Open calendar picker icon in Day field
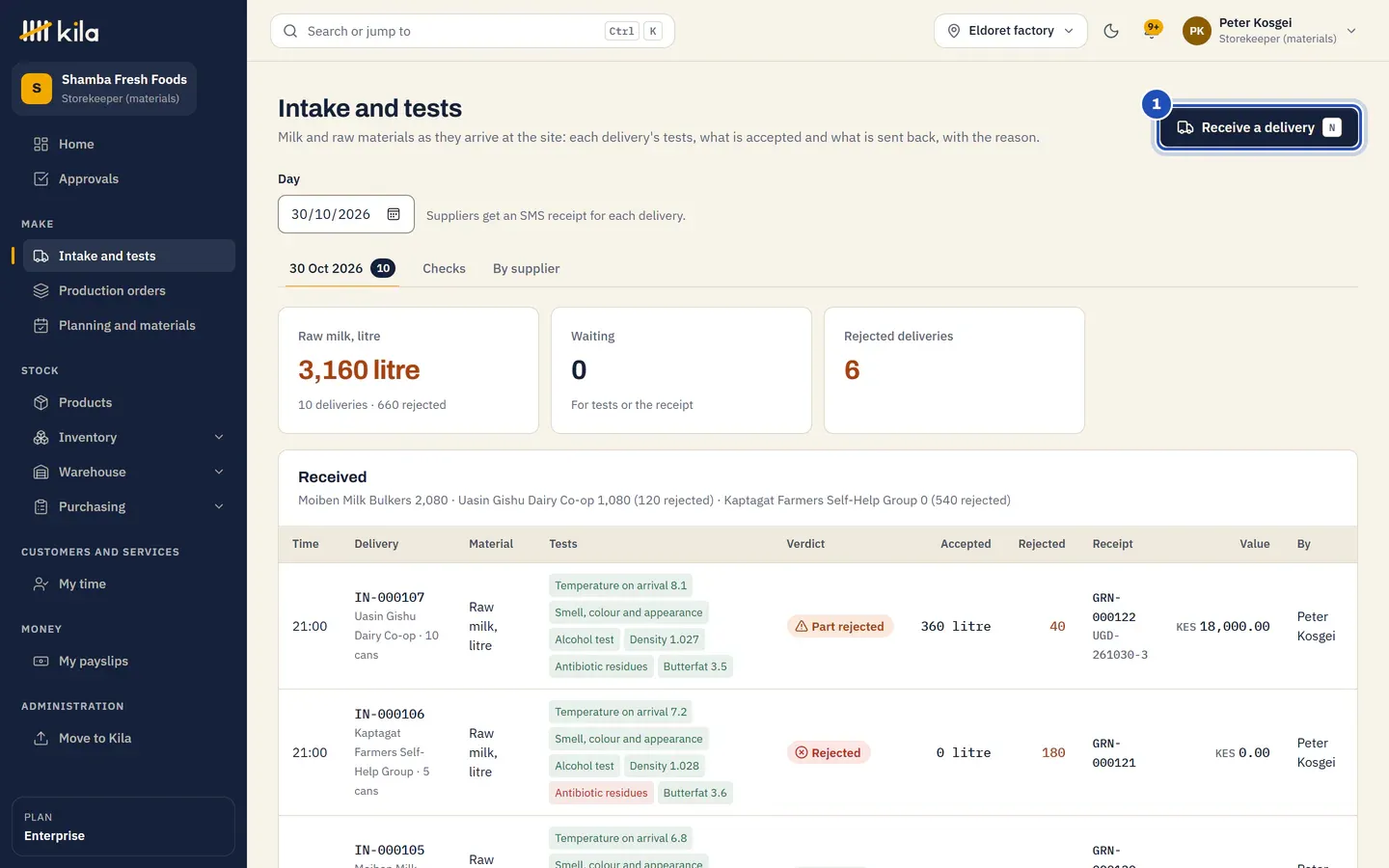1389x868 pixels. (394, 214)
